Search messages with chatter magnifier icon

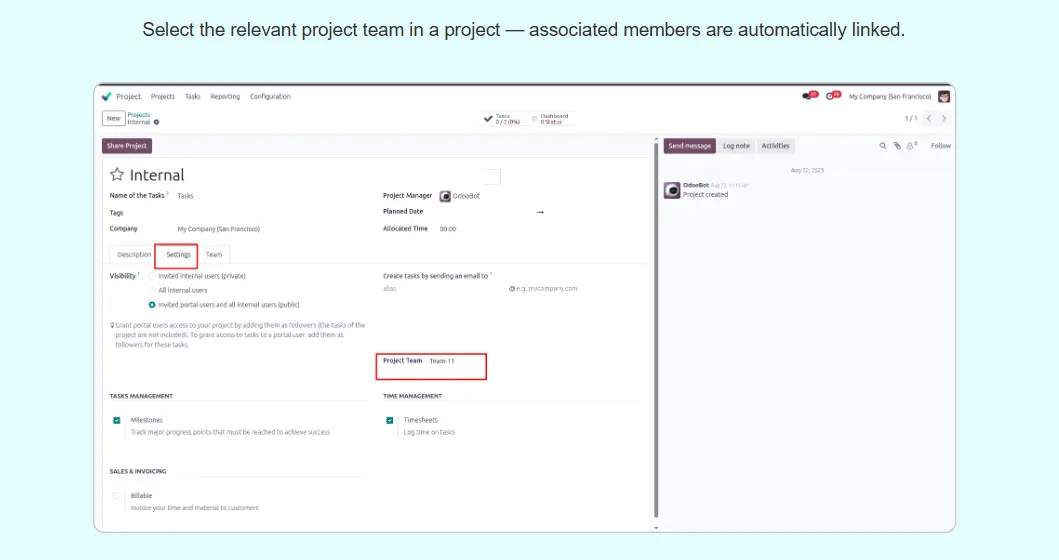pos(883,146)
